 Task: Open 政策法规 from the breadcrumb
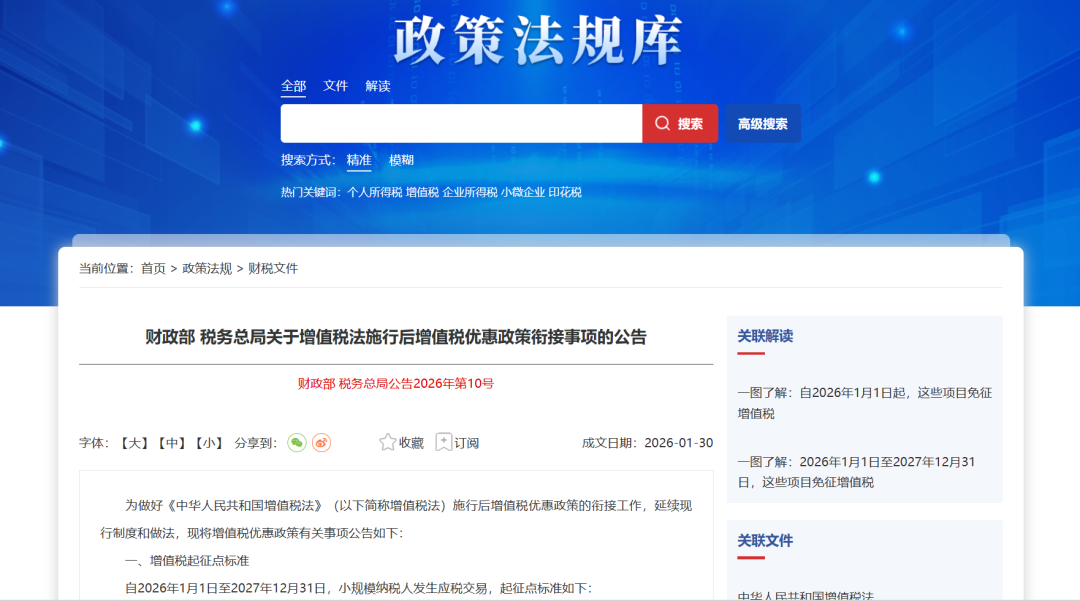click(x=208, y=268)
